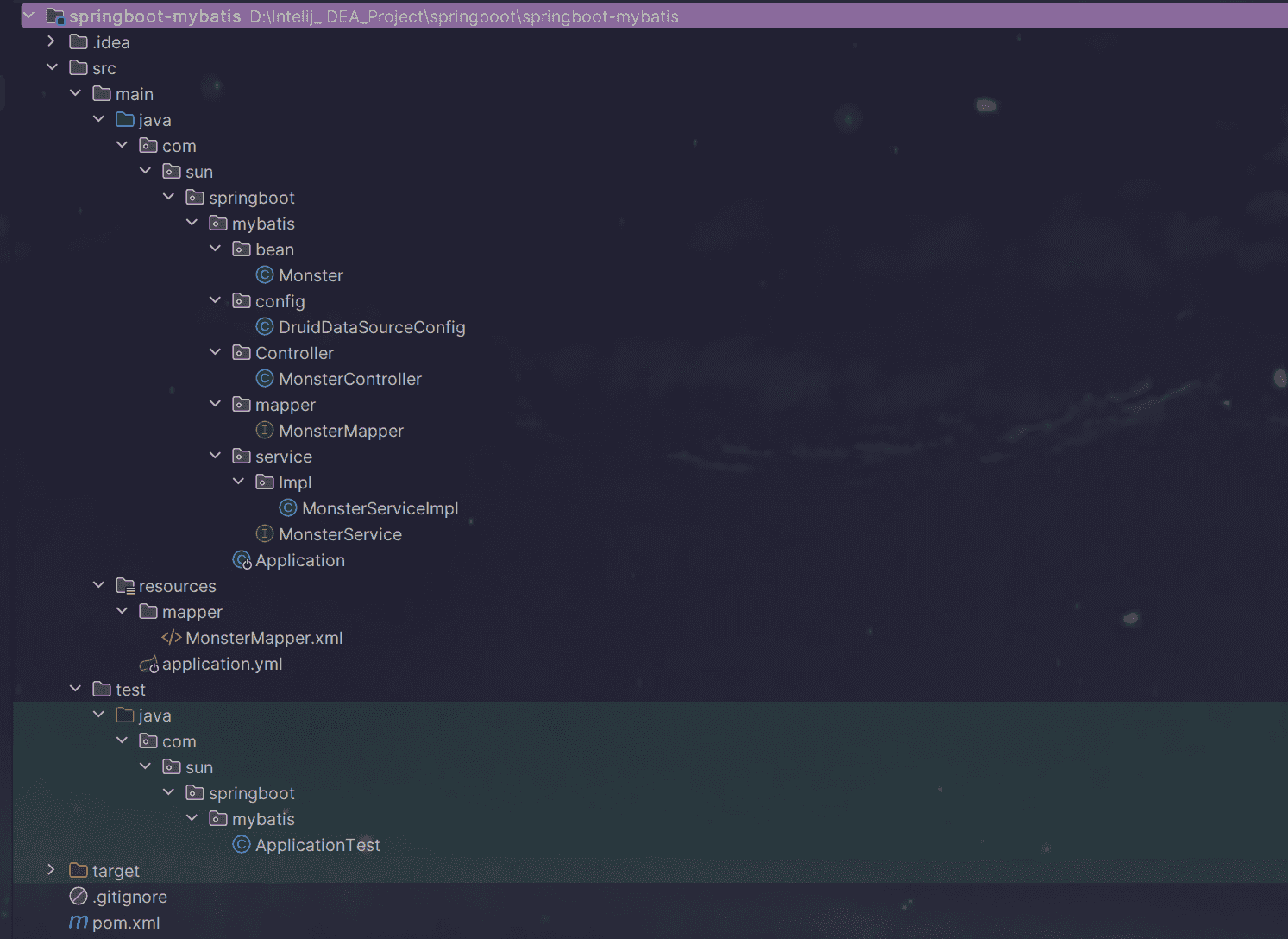Image resolution: width=1288 pixels, height=939 pixels.
Task: Select the pom.xml file
Action: (126, 923)
